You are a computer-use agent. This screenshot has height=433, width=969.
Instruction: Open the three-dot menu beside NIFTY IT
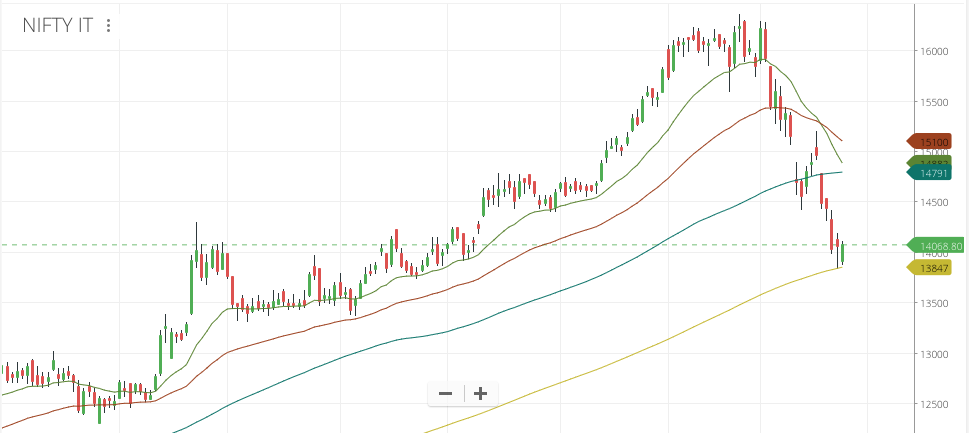(x=109, y=26)
